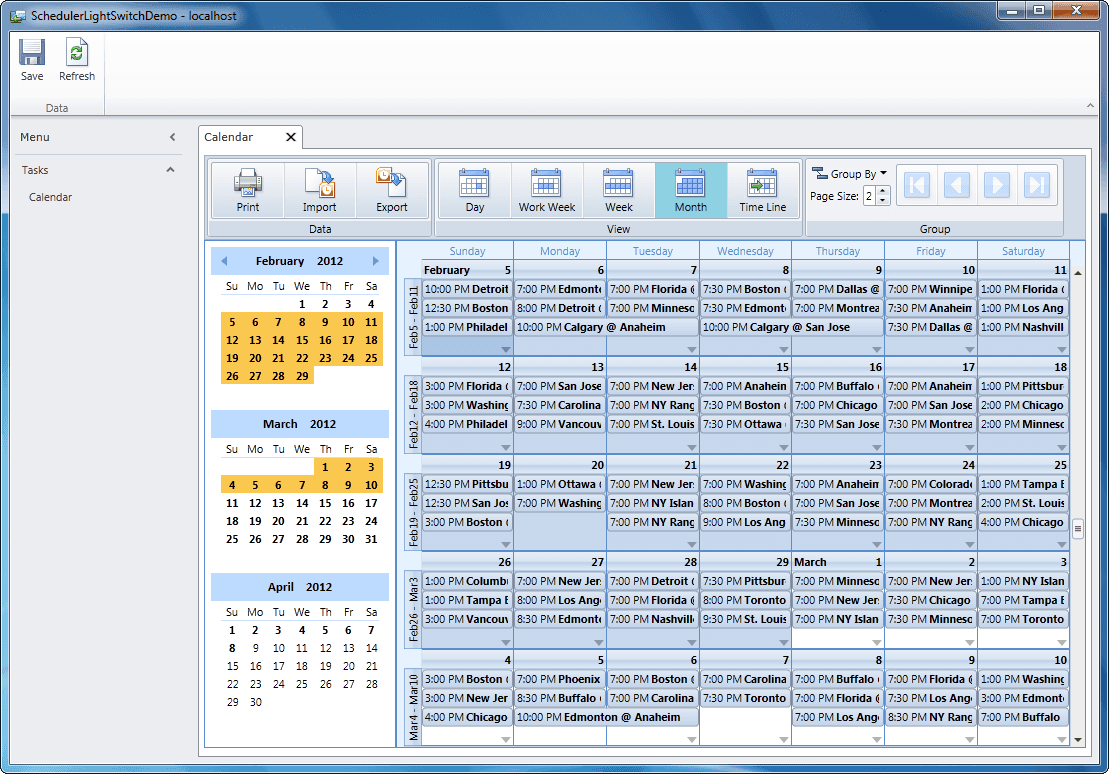Select the Month view button
The height and width of the screenshot is (774, 1109).
click(x=691, y=190)
